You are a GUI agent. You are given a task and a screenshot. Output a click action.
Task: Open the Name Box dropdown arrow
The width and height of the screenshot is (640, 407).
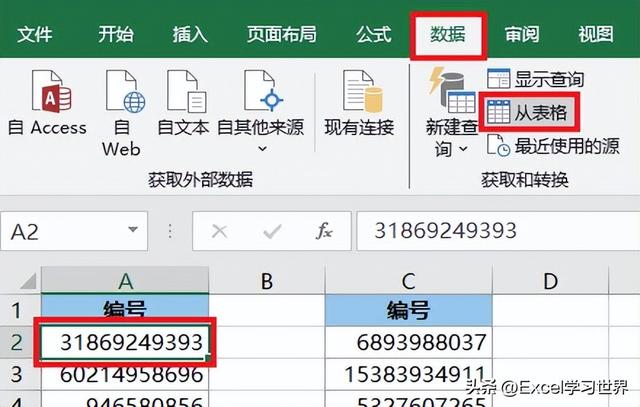[x=133, y=230]
